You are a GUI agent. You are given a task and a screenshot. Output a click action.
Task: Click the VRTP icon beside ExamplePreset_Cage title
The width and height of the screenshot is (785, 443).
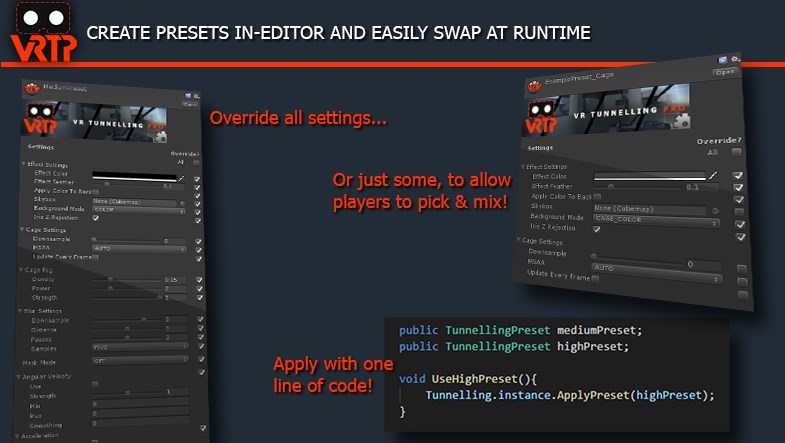[534, 87]
